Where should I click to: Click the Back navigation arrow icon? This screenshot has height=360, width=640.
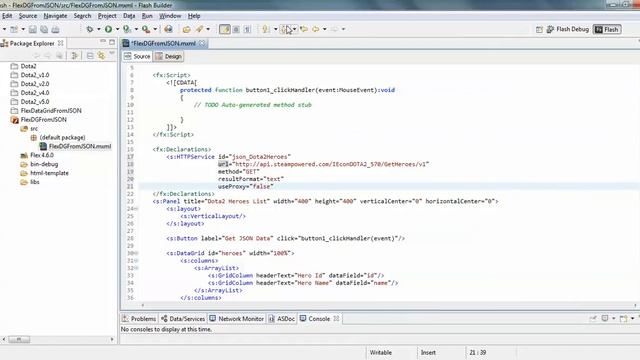point(316,29)
